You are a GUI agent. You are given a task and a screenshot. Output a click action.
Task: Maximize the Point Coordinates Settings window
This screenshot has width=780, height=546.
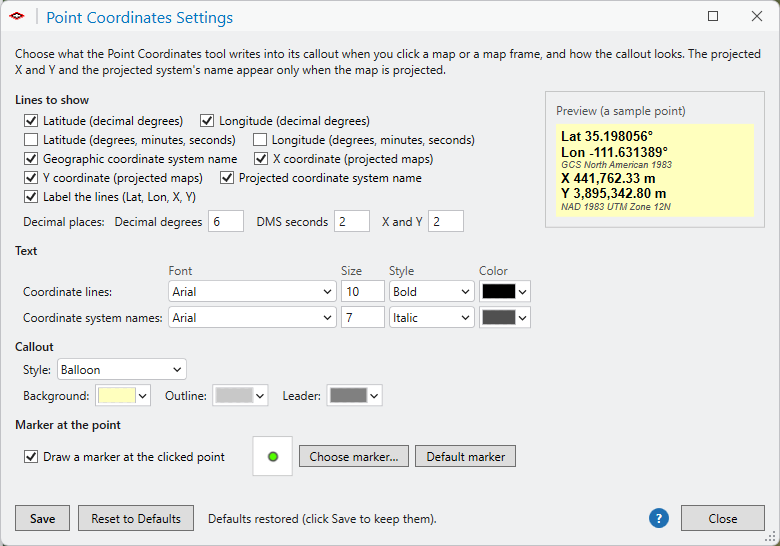tap(713, 16)
